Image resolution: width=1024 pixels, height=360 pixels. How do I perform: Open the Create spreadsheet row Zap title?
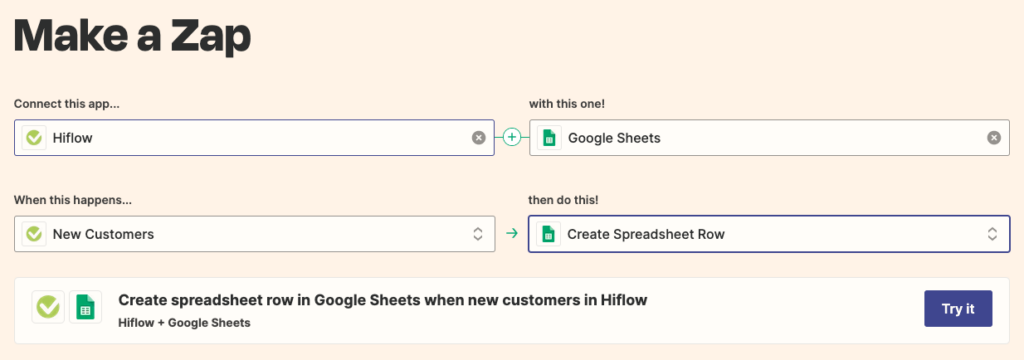pyautogui.click(x=383, y=300)
